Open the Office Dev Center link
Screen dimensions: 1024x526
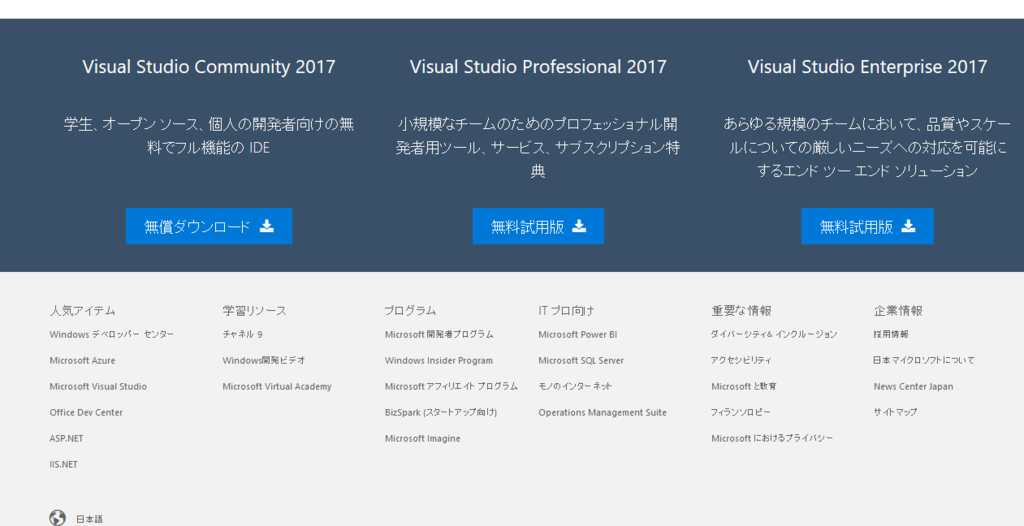pos(86,413)
